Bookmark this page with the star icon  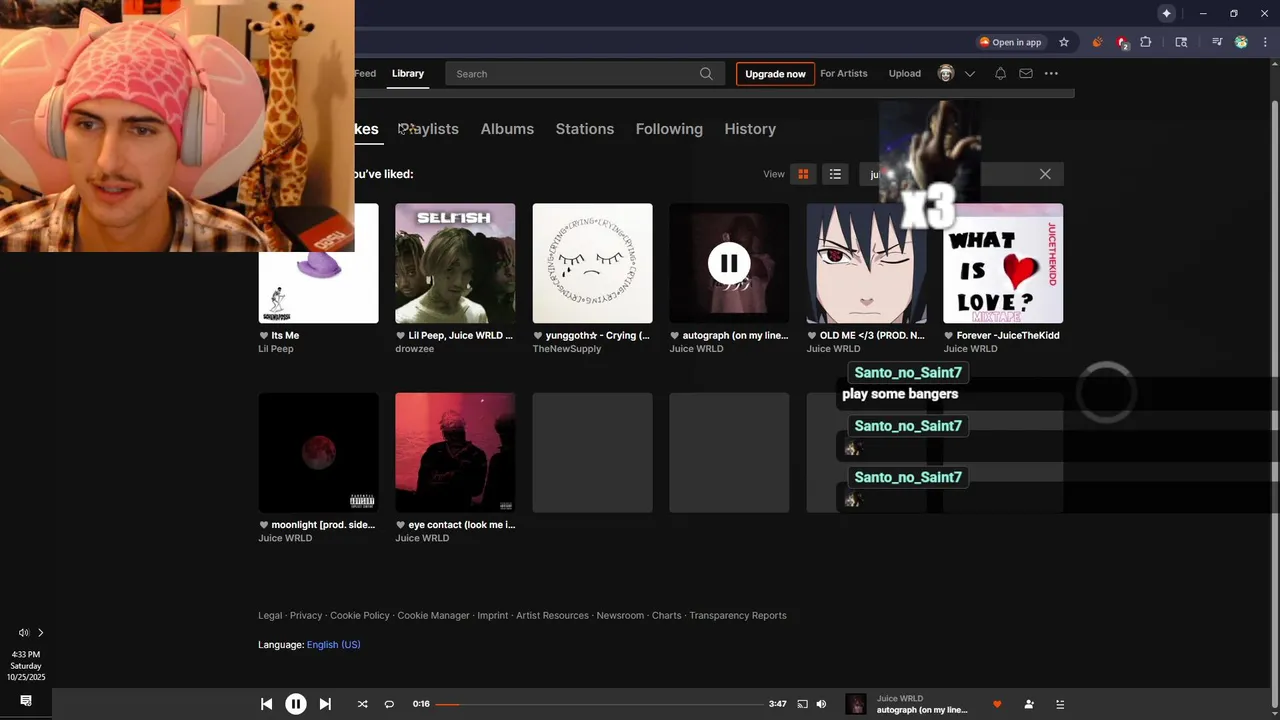point(1064,42)
